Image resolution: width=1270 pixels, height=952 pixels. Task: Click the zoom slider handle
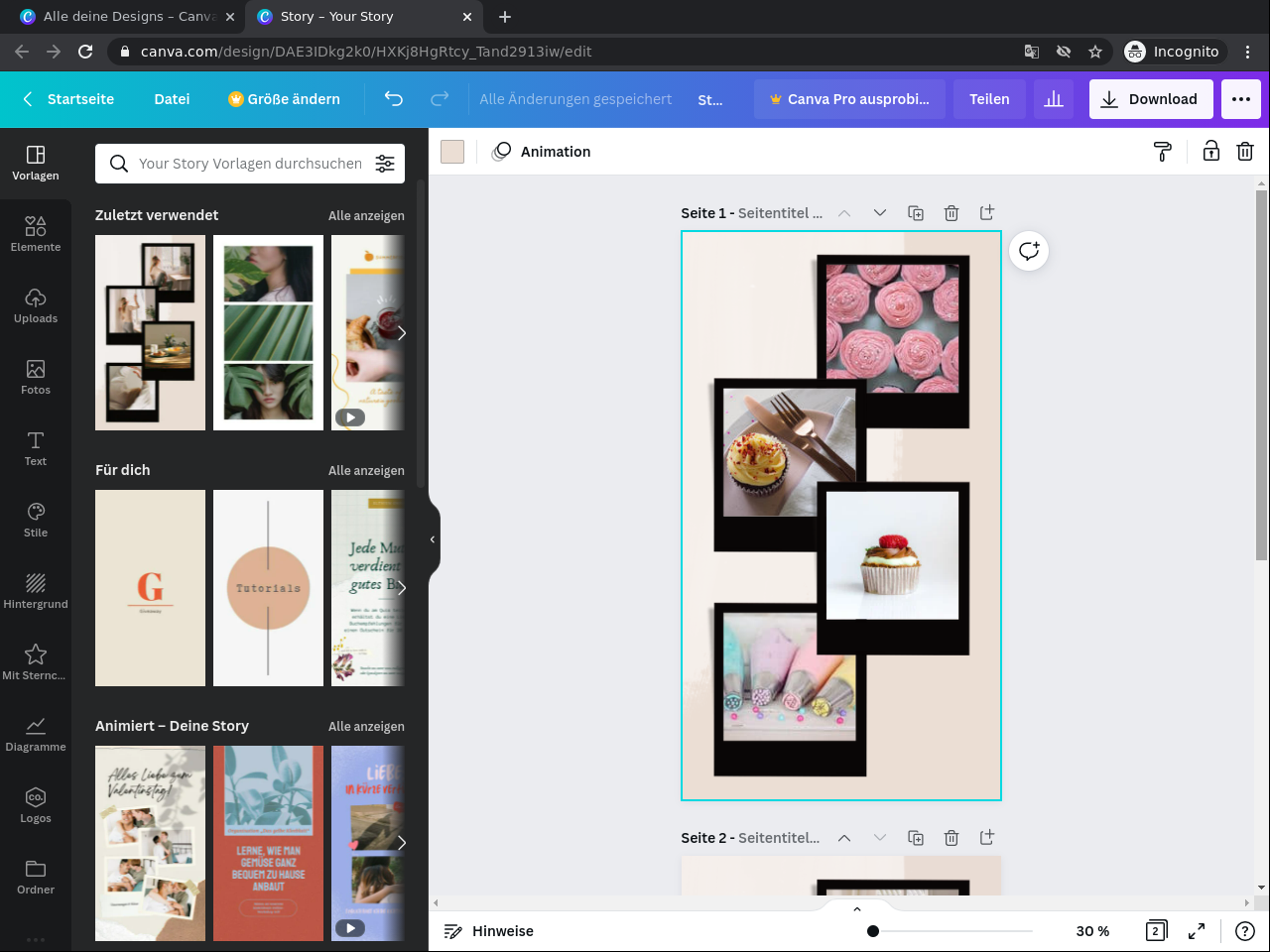coord(873,931)
